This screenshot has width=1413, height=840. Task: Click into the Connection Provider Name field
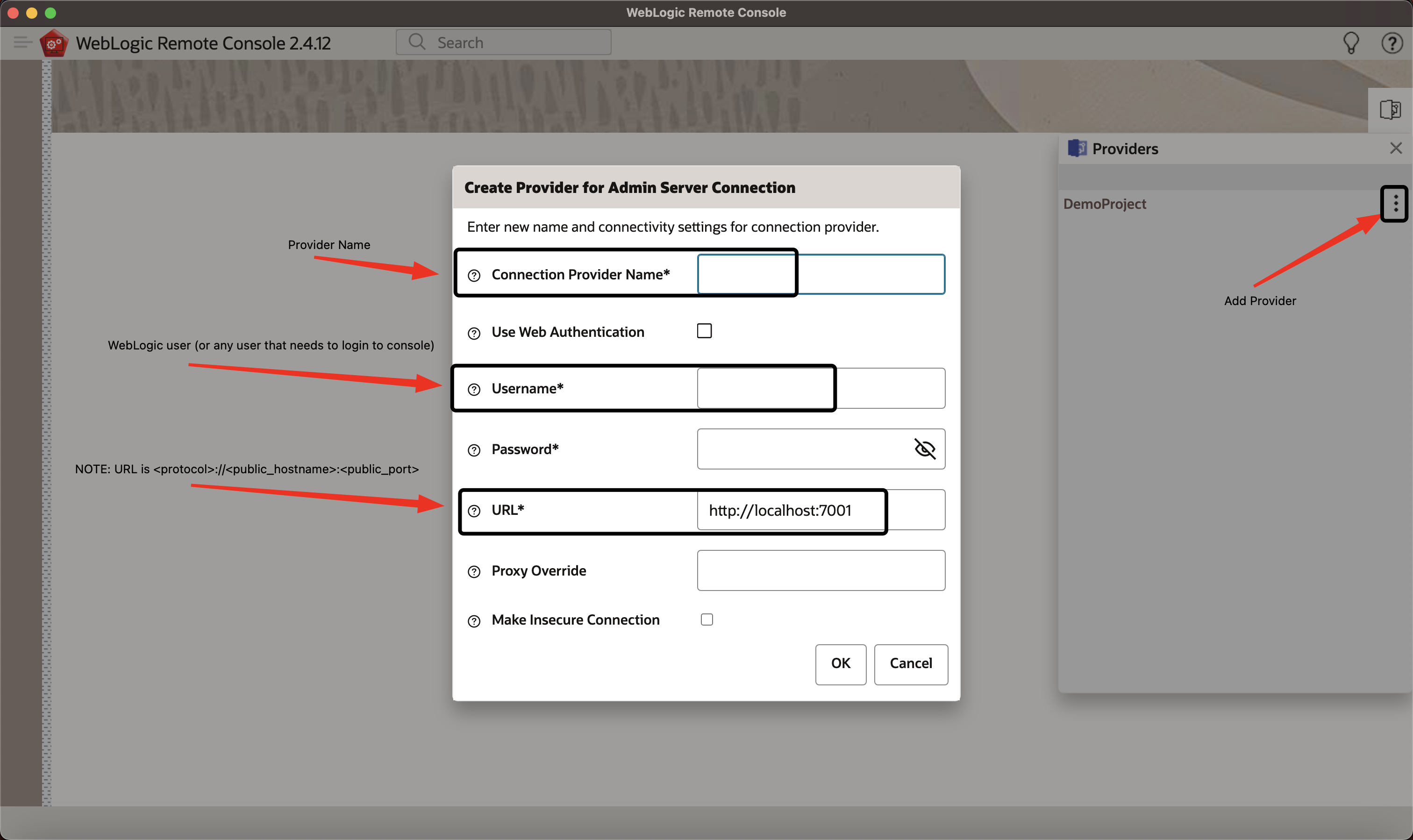pos(821,275)
